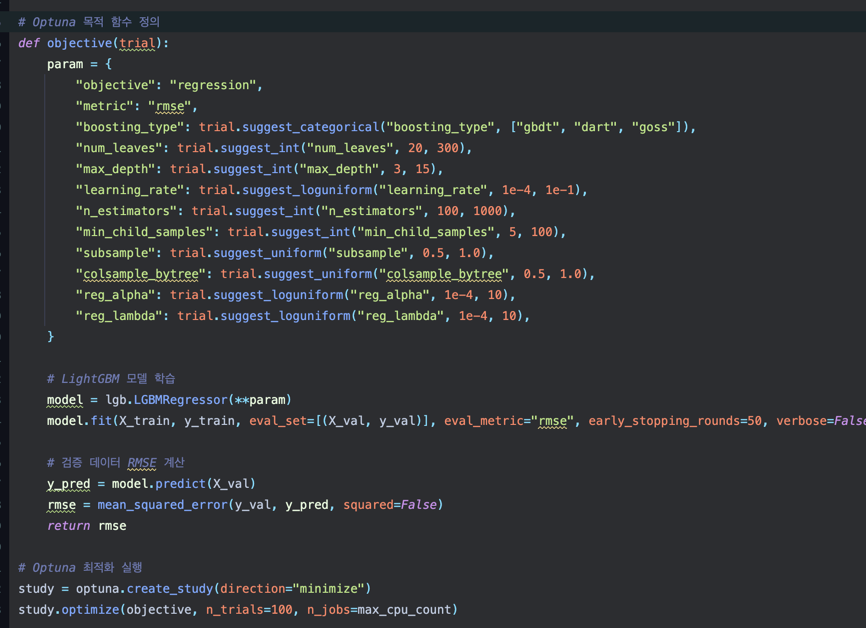
Task: Click the number 15 in max_depth line
Action: click(423, 169)
